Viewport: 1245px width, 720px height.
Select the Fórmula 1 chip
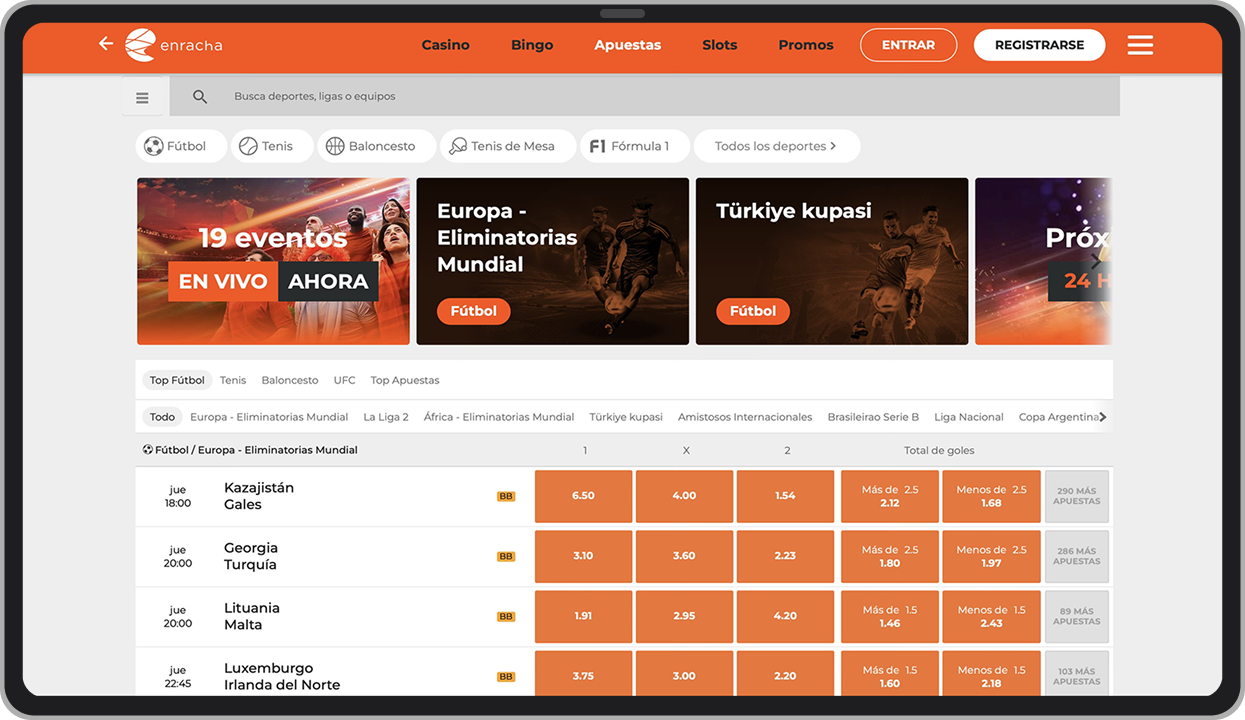click(x=635, y=146)
